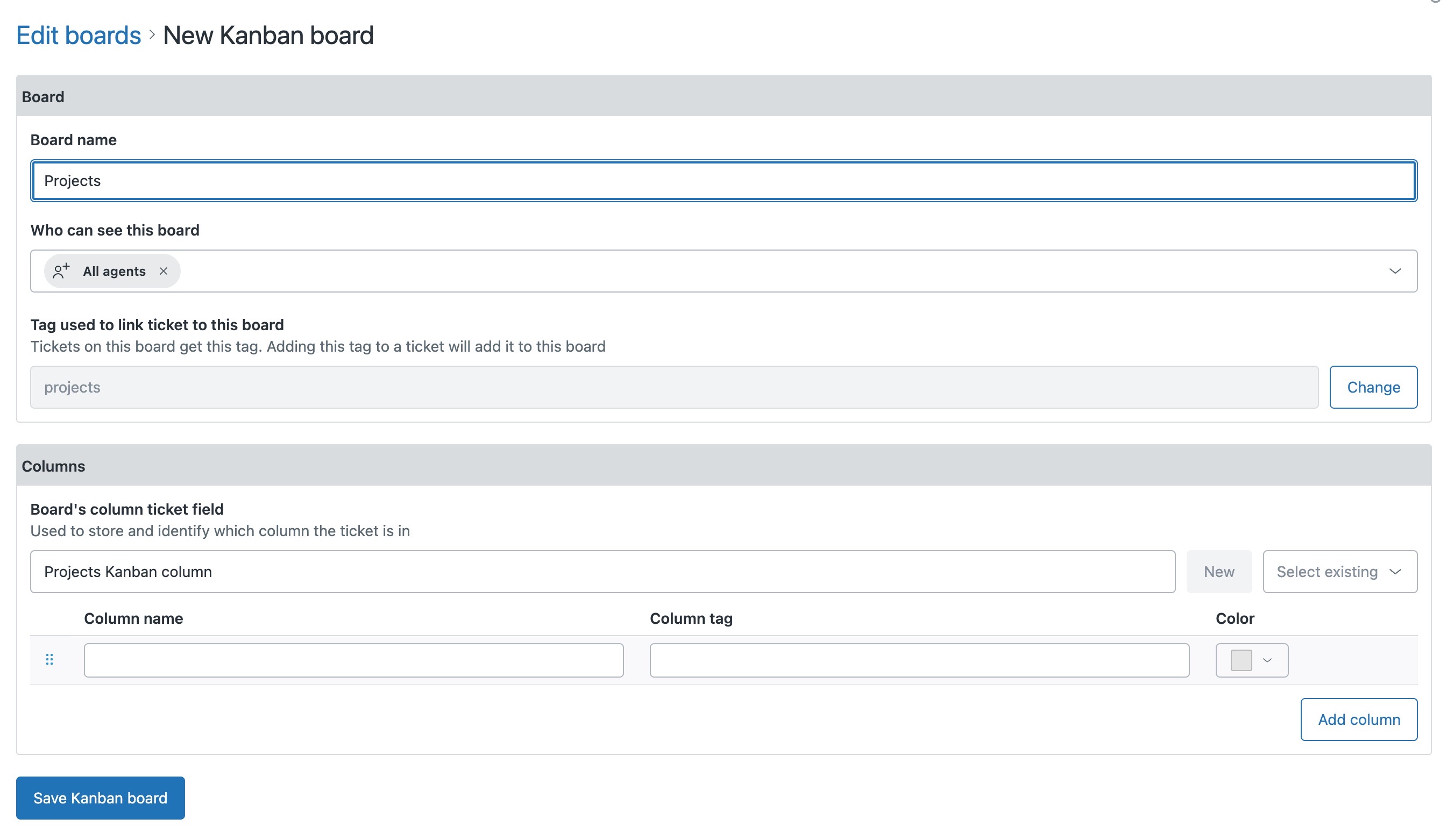
Task: Click the empty Column name input
Action: pos(353,660)
